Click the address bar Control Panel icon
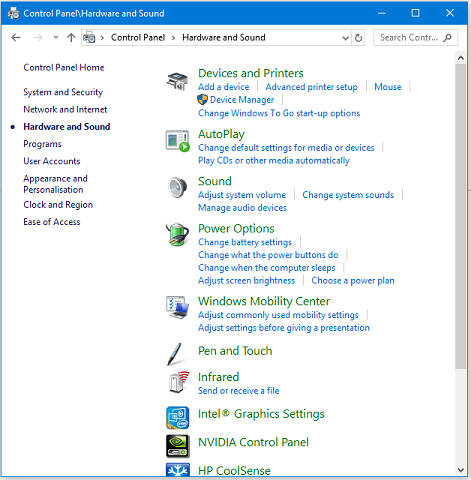471x480 pixels. 89,38
